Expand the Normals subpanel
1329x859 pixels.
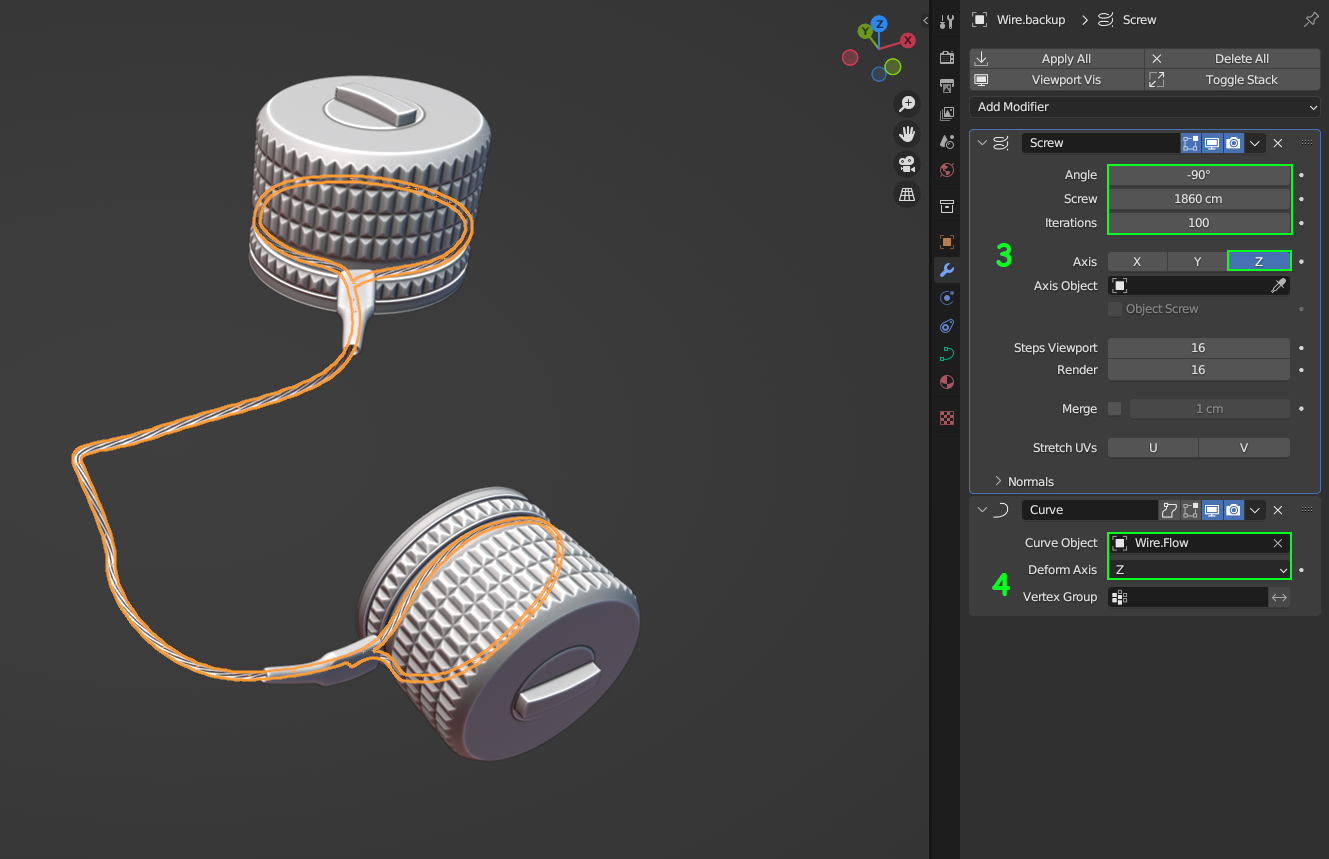[x=1030, y=482]
